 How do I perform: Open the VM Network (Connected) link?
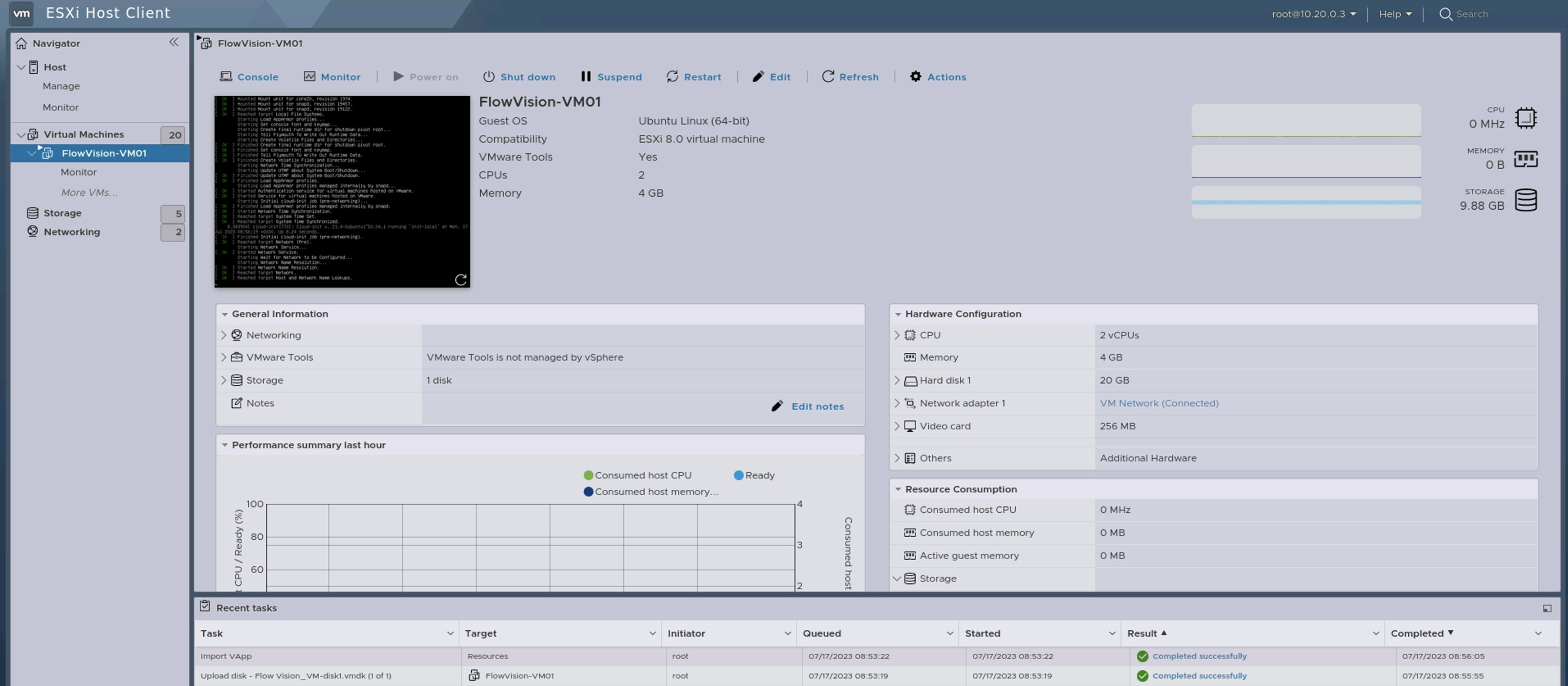point(1159,403)
